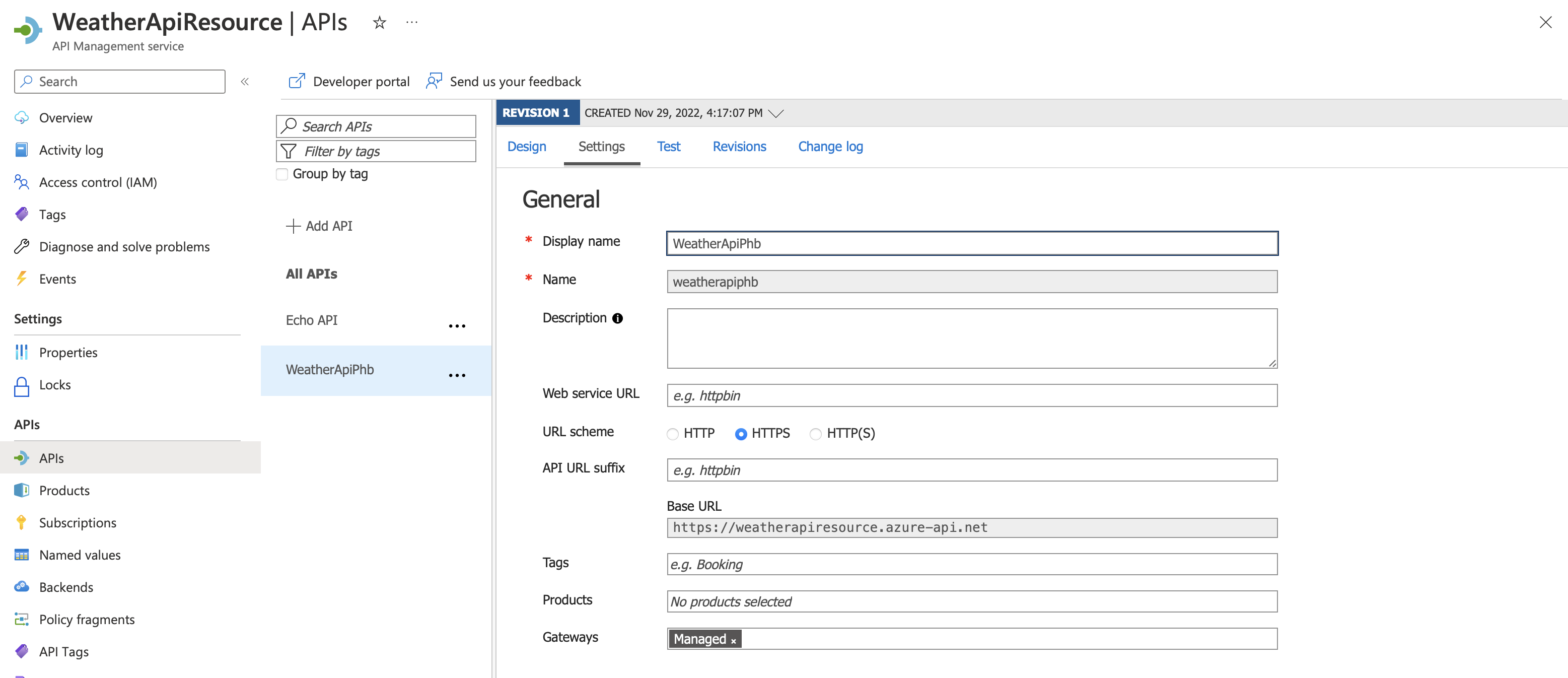Screen dimensions: 1568x678
Task: Click the favorite star icon
Action: coord(379,23)
